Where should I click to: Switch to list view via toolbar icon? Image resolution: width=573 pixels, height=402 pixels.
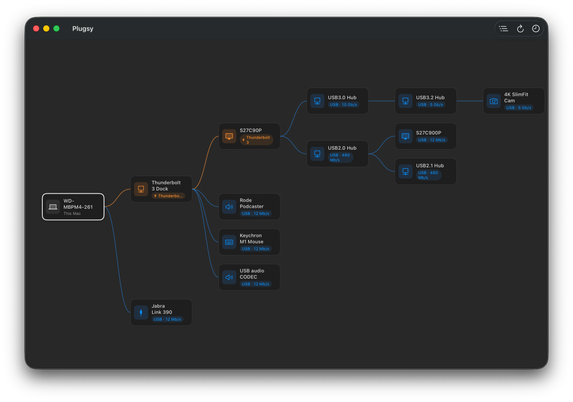tap(503, 29)
